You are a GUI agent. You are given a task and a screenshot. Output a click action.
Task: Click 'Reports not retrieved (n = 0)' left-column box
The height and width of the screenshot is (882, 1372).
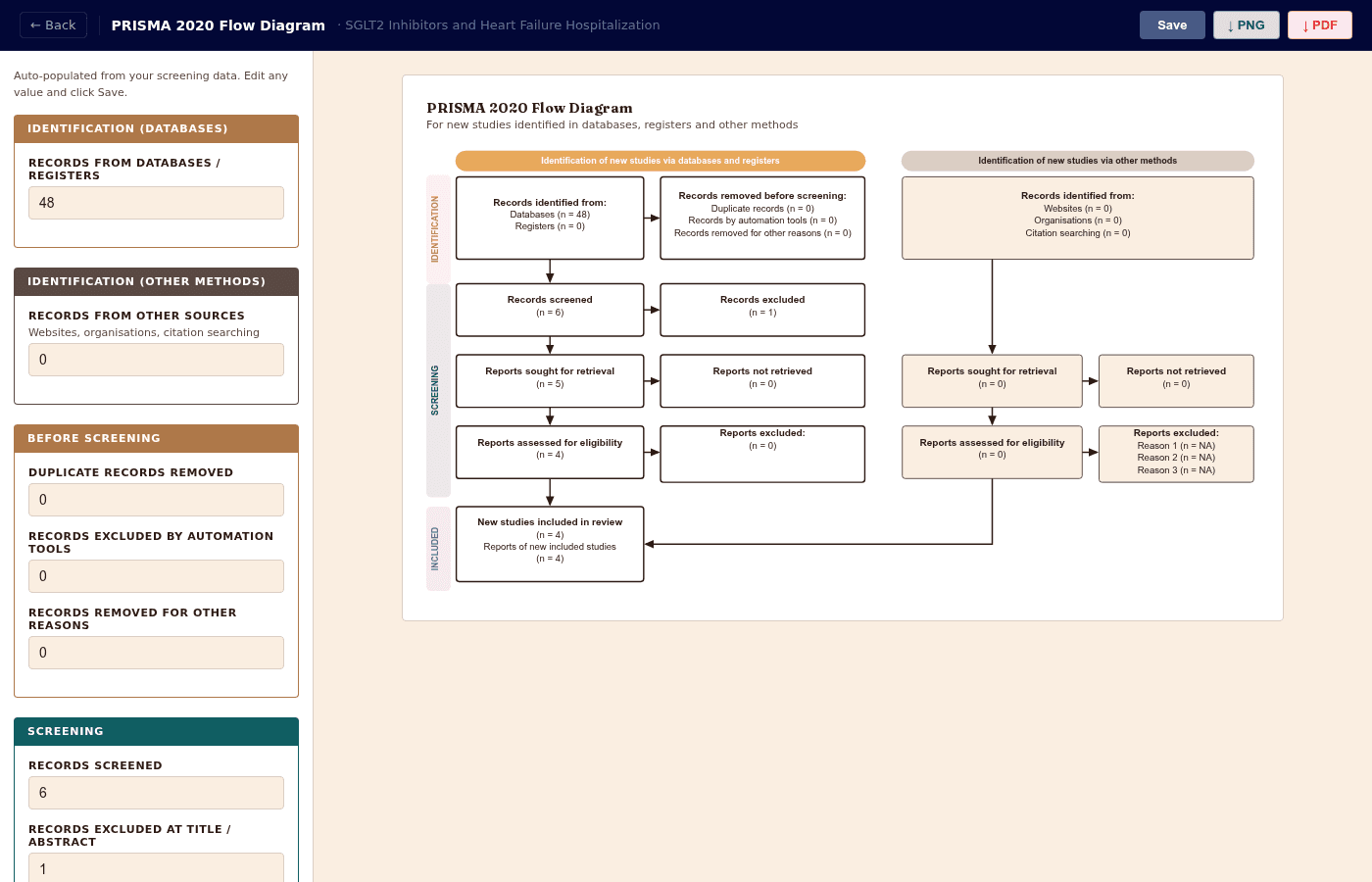click(762, 381)
